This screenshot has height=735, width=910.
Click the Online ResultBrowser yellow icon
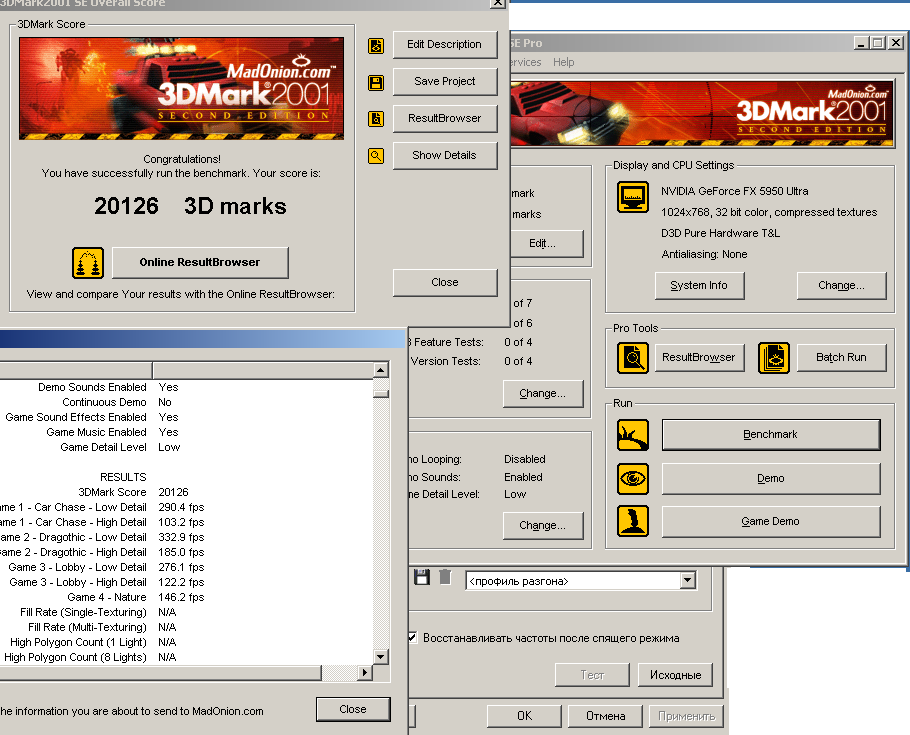(x=88, y=262)
